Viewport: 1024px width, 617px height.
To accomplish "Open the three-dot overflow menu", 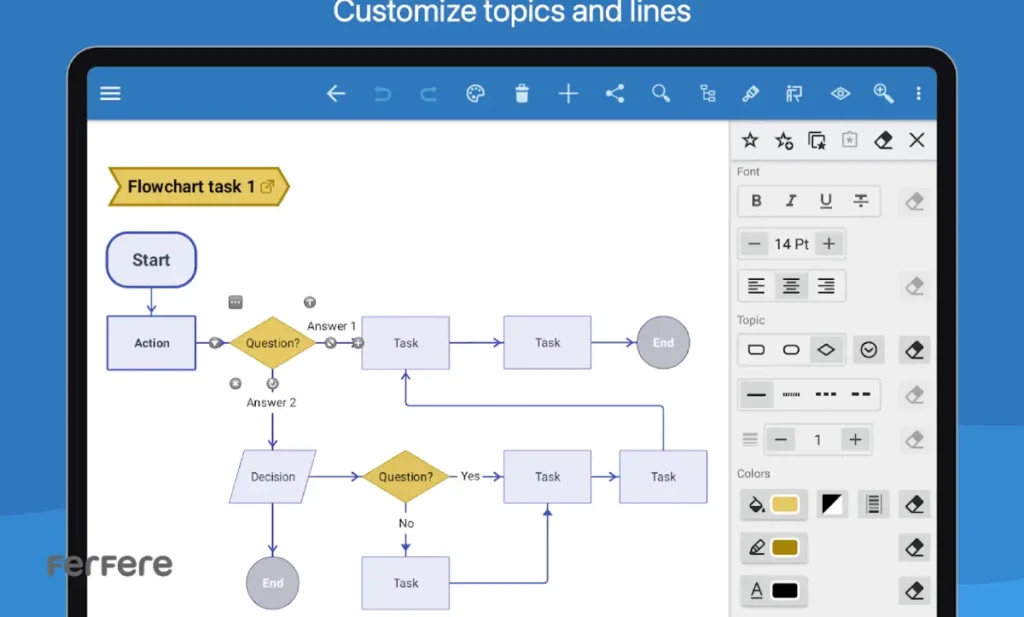I will pos(918,94).
